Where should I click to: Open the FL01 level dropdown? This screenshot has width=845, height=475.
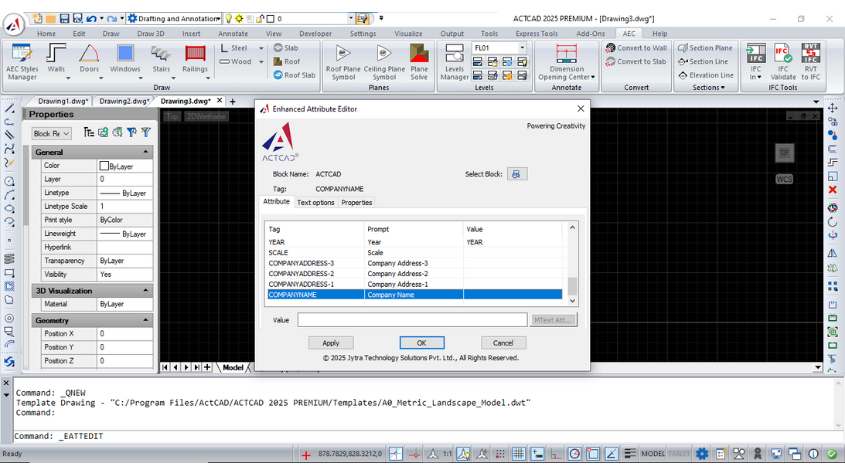(x=522, y=48)
